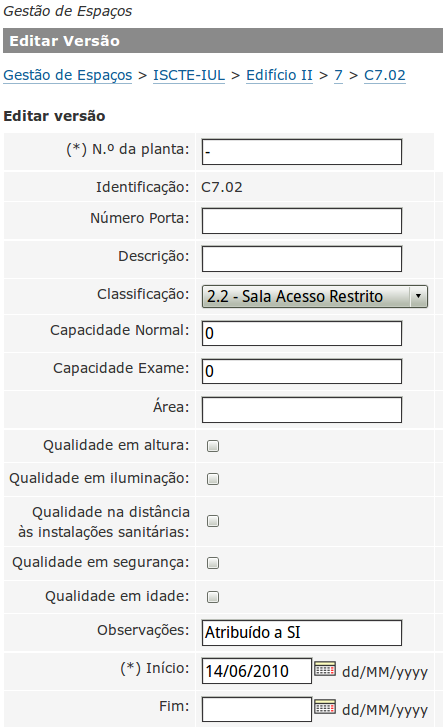Viewport: 443px width, 727px height.
Task: Navigate to Edifício II breadcrumb
Action: coord(279,75)
